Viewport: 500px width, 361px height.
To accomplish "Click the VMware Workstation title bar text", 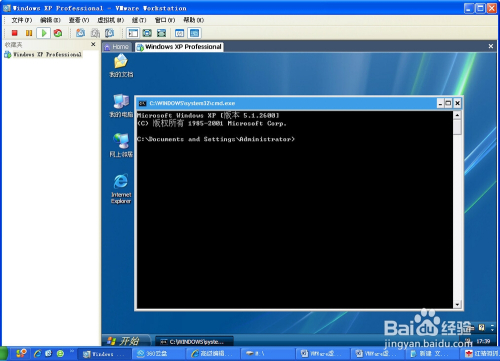I will coord(99,8).
